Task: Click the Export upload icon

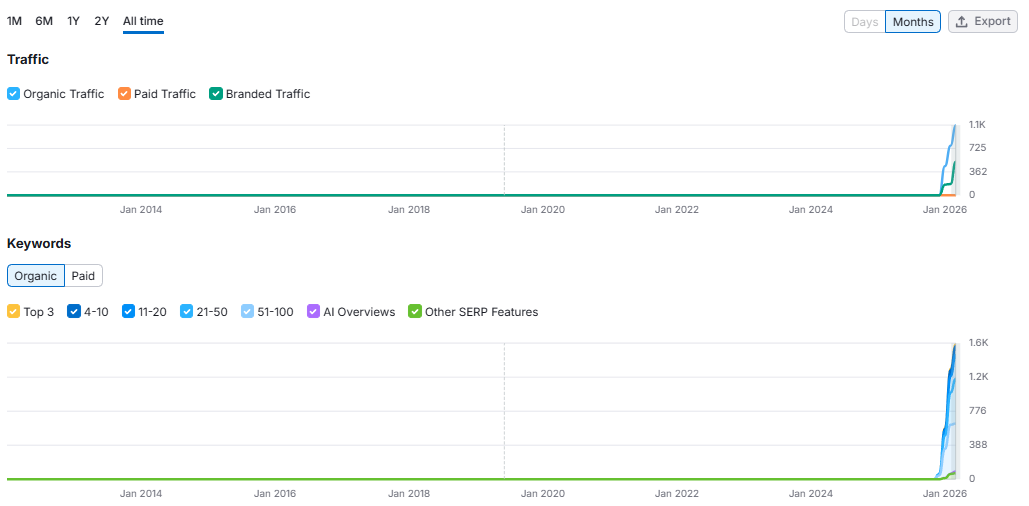Action: (x=961, y=22)
